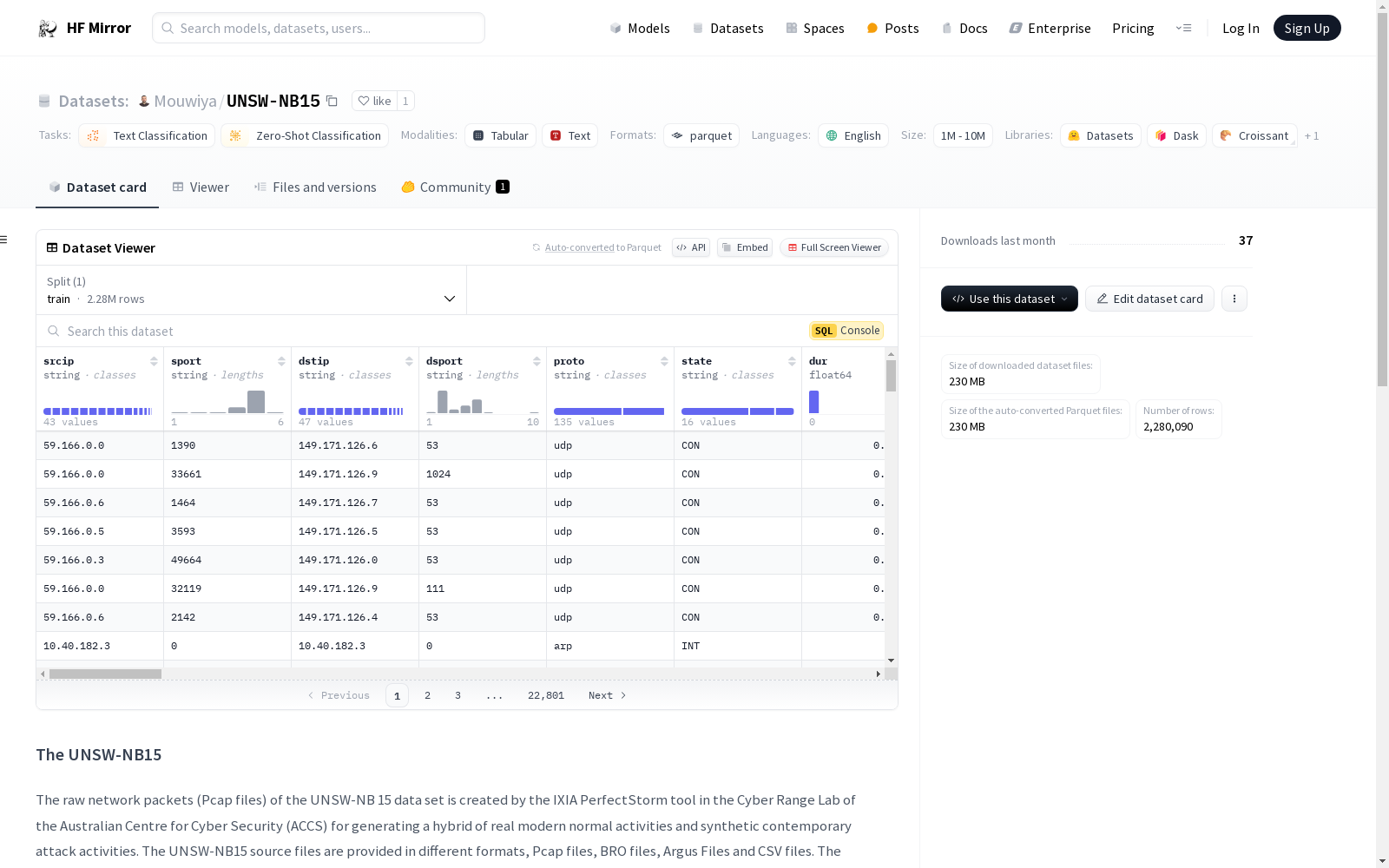Toggle sorting on the srcip column
This screenshot has width=1389, height=868.
coord(154,360)
